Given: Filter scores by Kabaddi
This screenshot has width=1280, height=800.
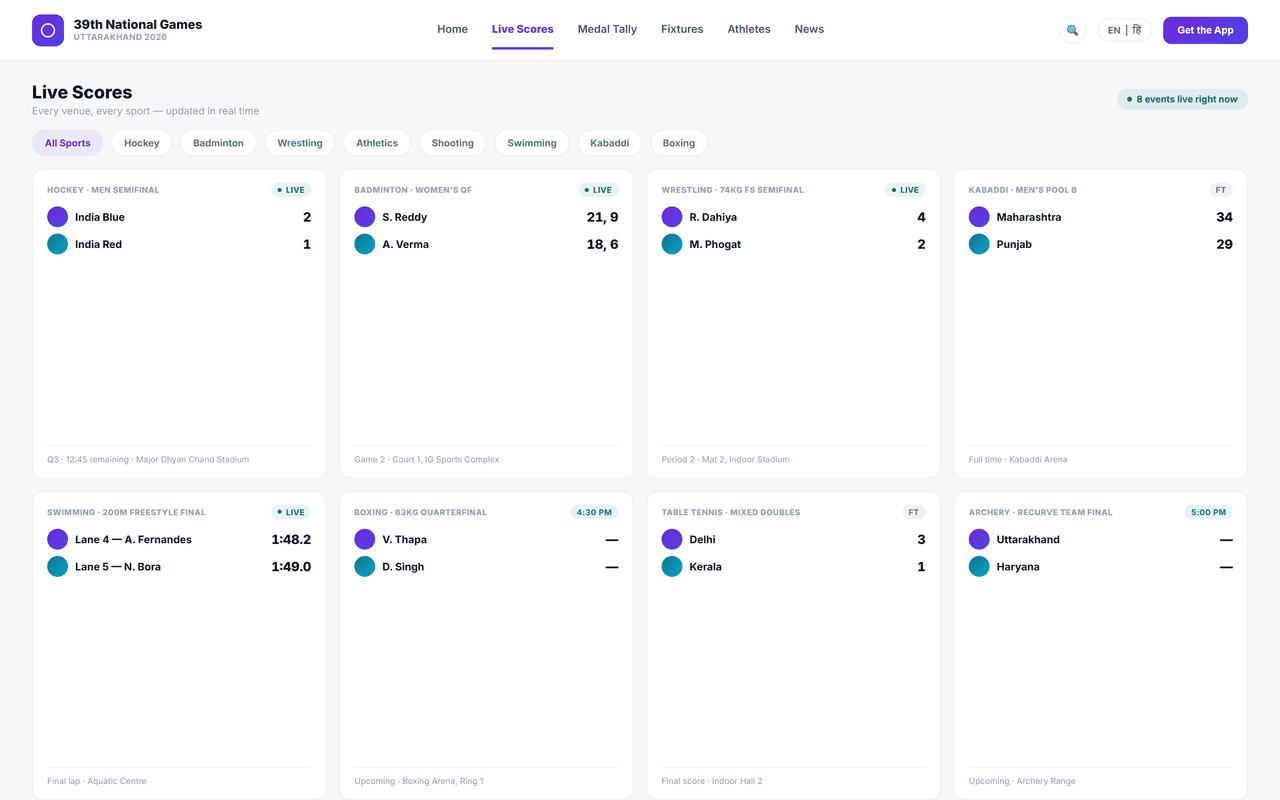Looking at the screenshot, I should point(610,143).
